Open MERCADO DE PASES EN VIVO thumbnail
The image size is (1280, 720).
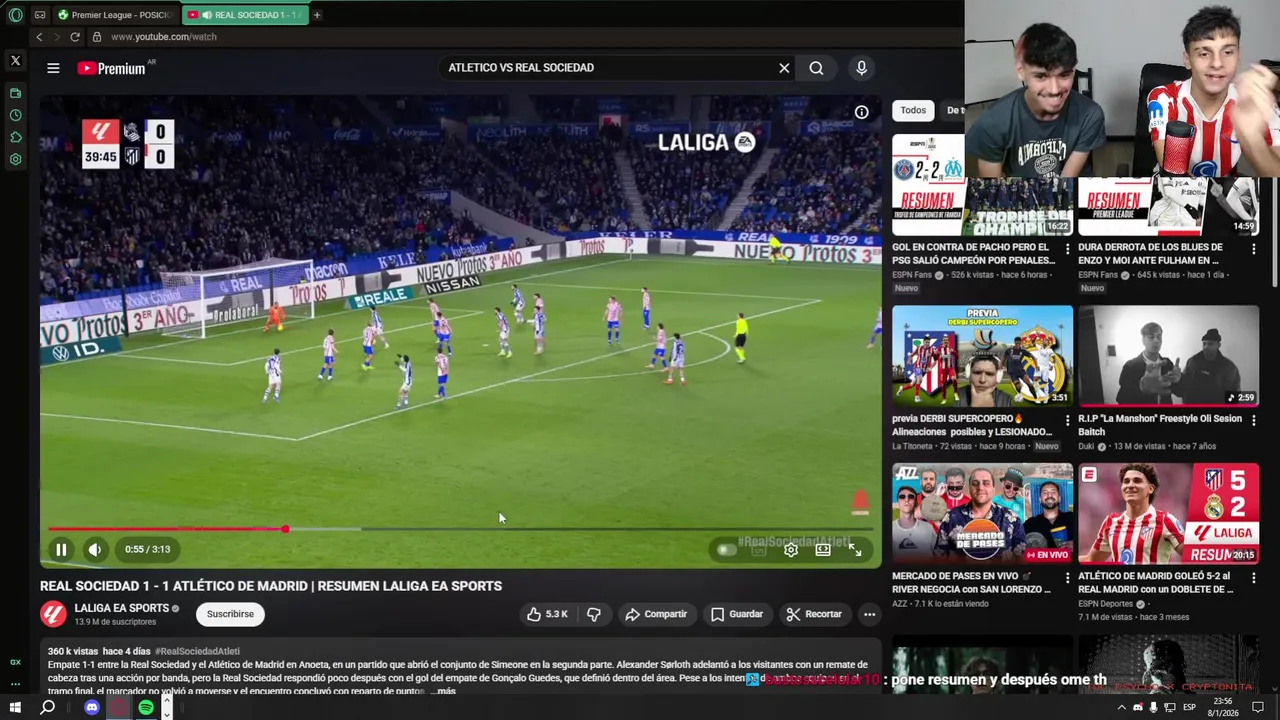coord(982,514)
